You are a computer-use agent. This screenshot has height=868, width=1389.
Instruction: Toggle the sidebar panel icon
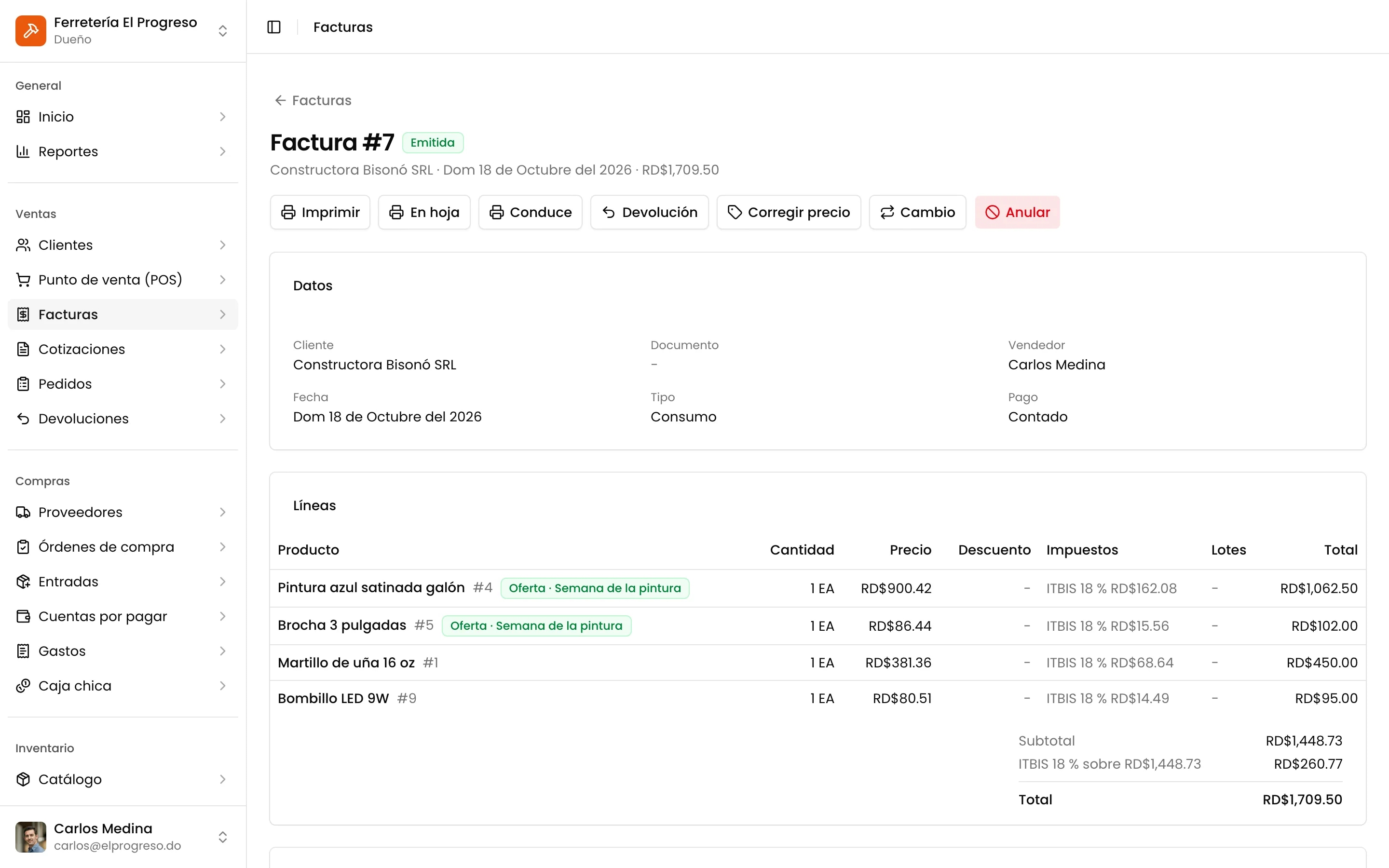274,27
